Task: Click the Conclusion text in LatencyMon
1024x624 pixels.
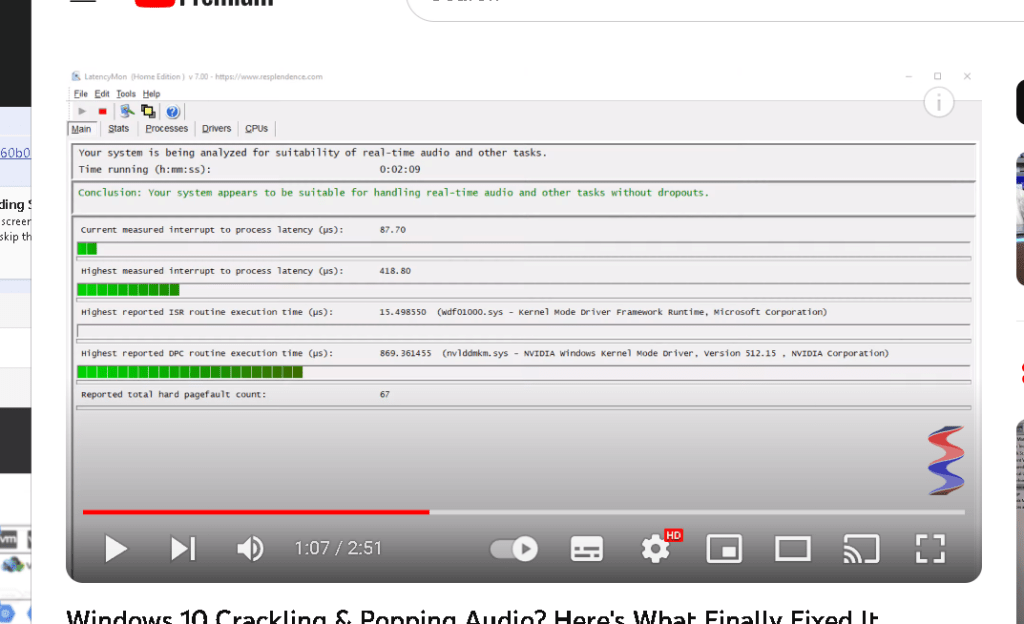Action: [393, 193]
